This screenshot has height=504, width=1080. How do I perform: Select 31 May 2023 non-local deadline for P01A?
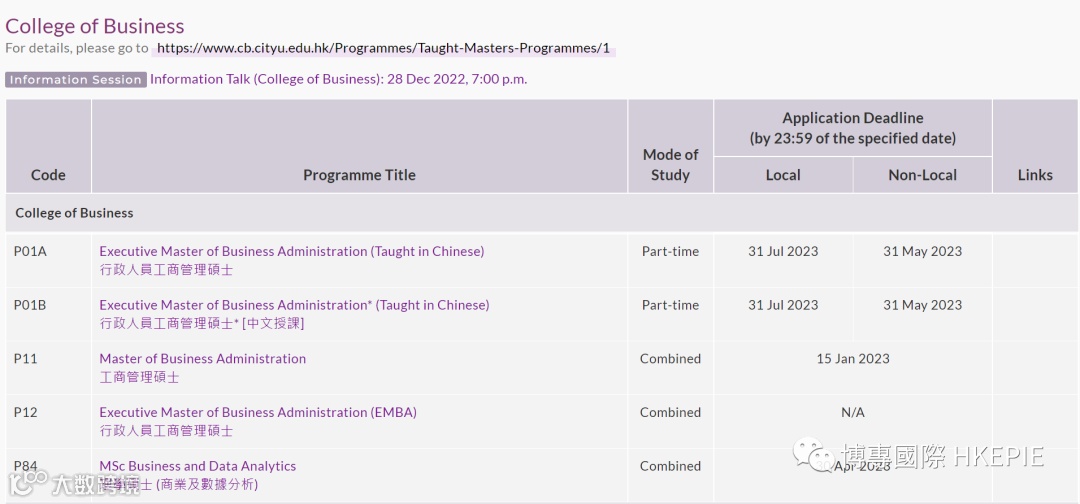[922, 260]
